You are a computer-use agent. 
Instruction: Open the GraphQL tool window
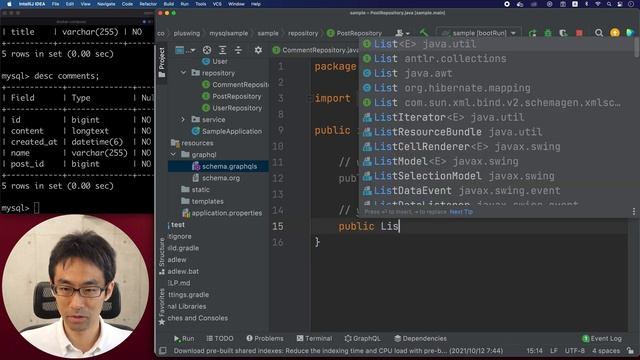(362, 338)
